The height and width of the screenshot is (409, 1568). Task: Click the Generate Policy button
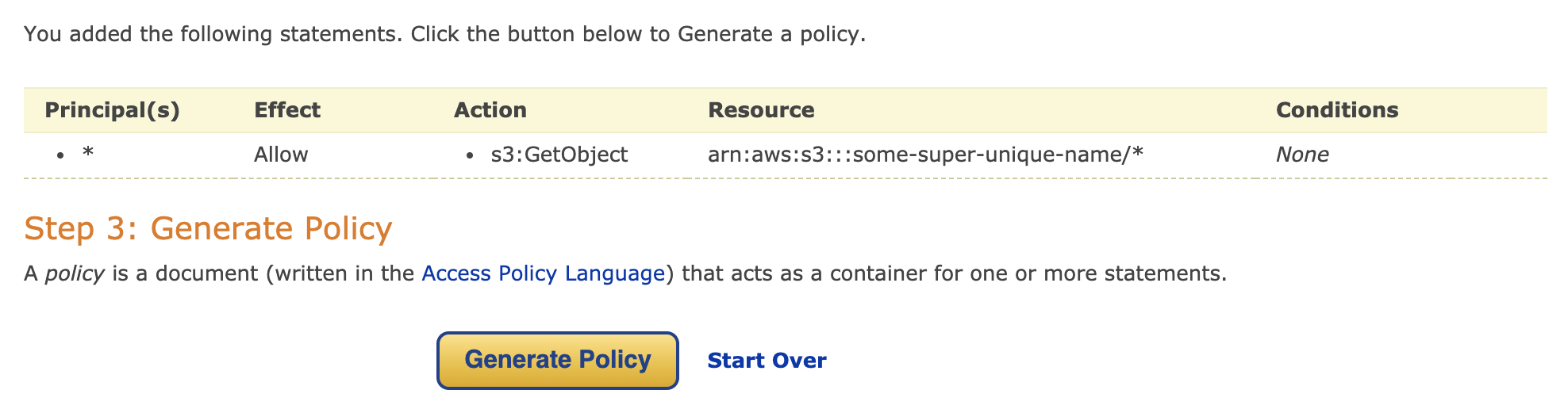click(557, 361)
